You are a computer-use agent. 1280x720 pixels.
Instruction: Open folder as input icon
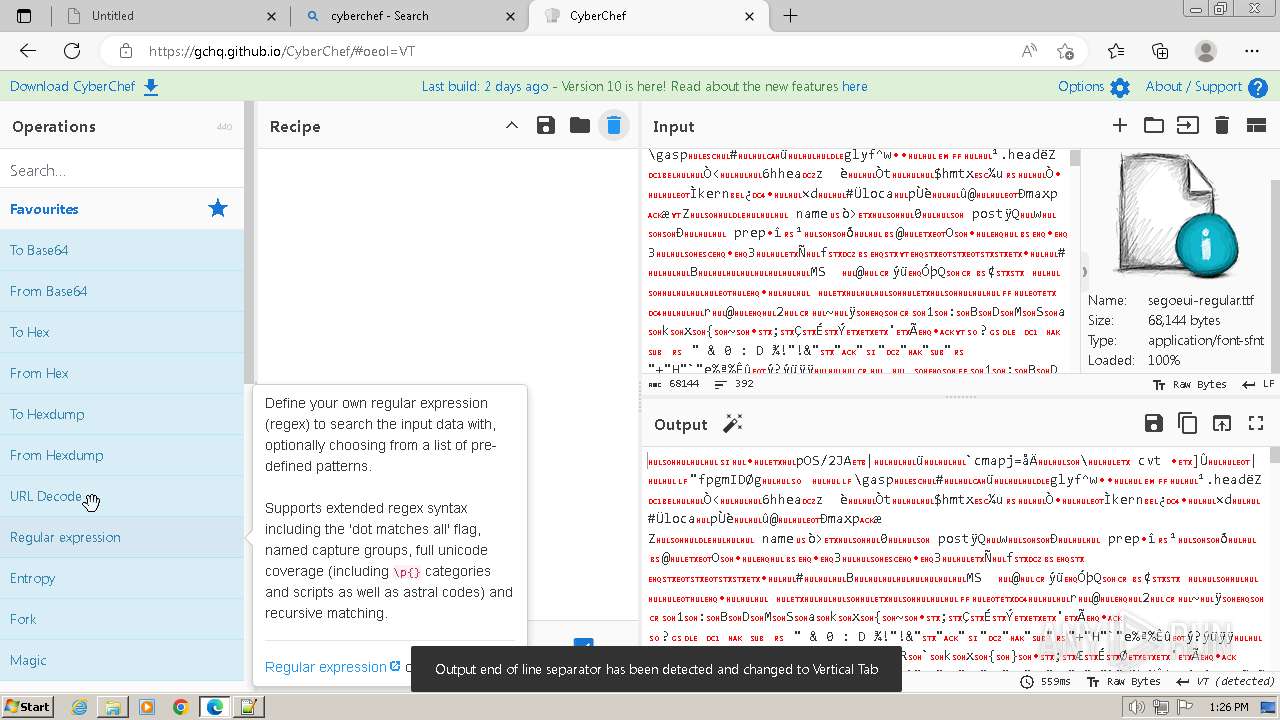(x=1154, y=125)
